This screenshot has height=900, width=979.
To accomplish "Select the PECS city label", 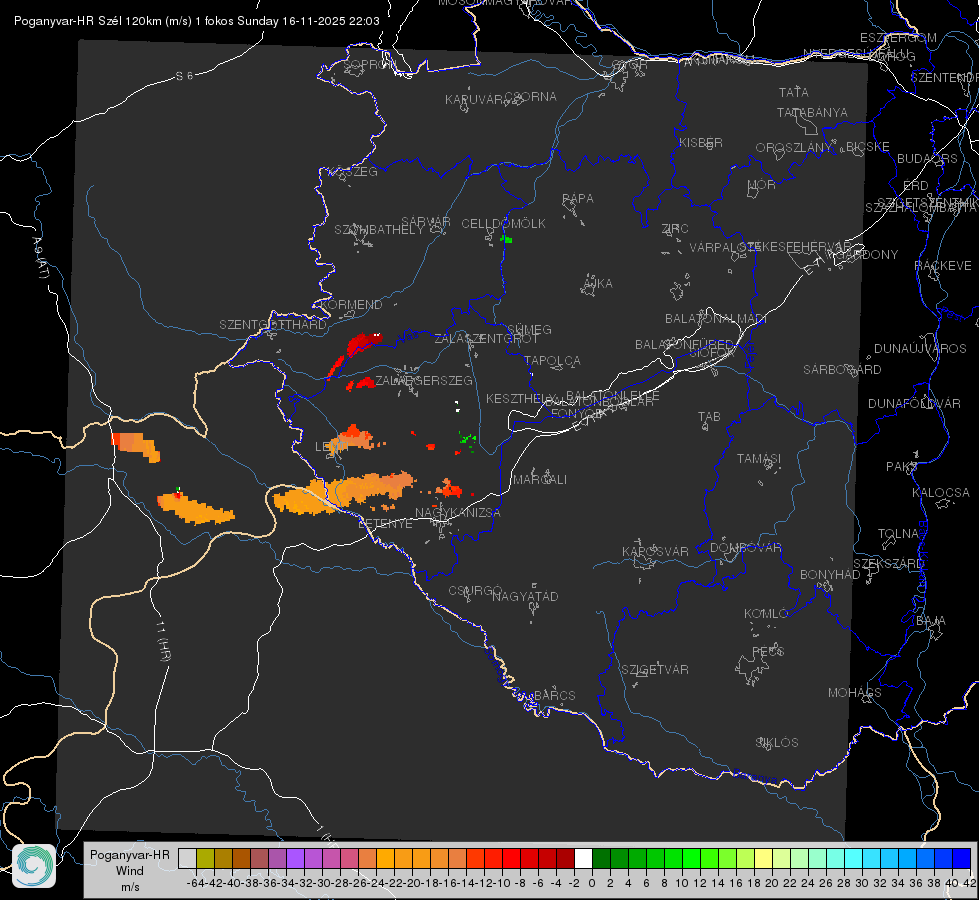I will [767, 651].
